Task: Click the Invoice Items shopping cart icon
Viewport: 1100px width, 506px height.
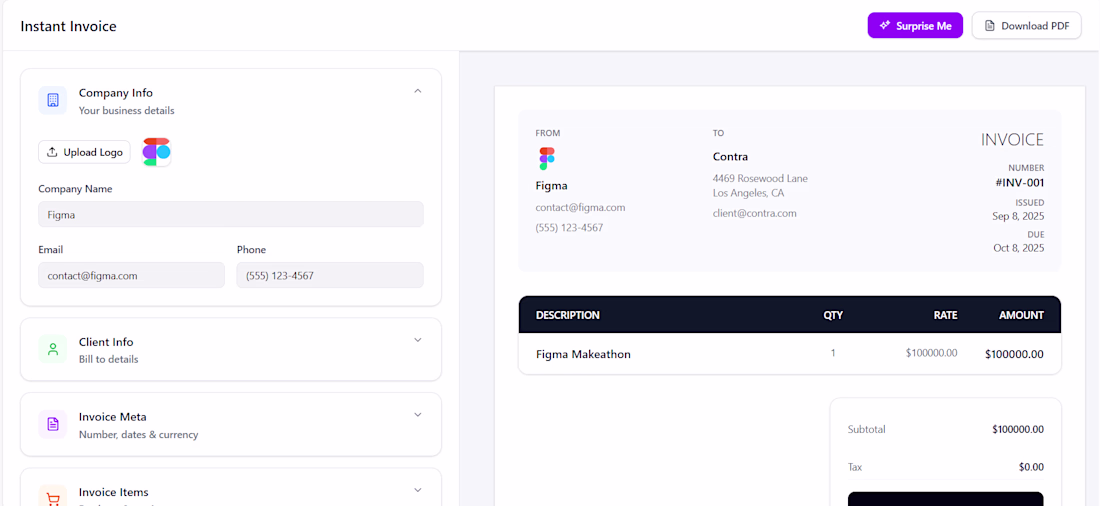Action: coord(53,497)
